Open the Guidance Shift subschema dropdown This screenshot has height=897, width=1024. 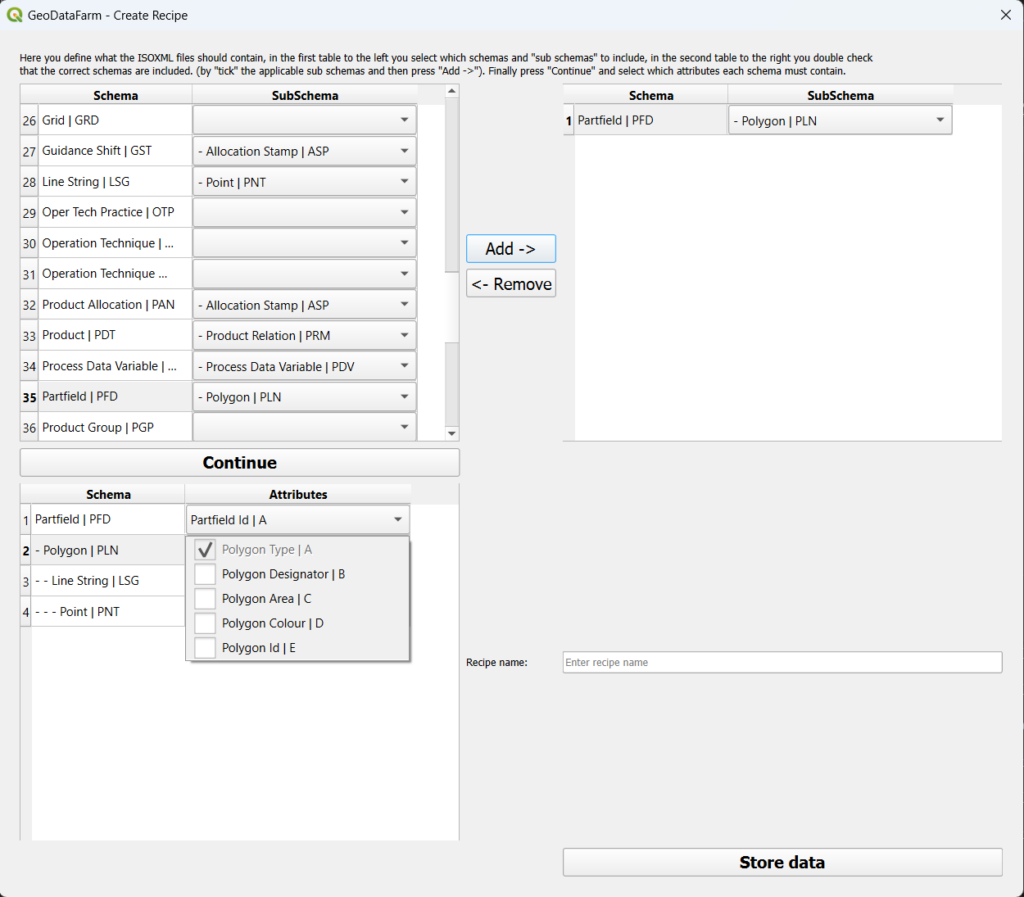click(x=404, y=151)
